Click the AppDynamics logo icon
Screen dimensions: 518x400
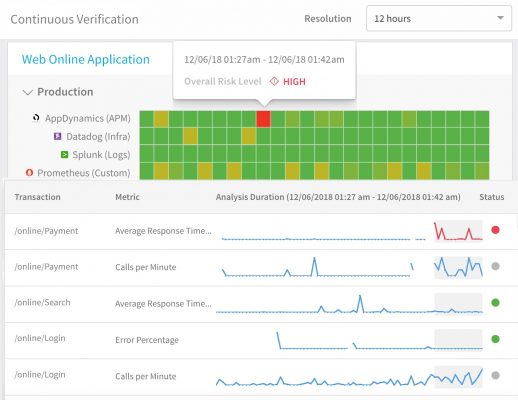36,118
